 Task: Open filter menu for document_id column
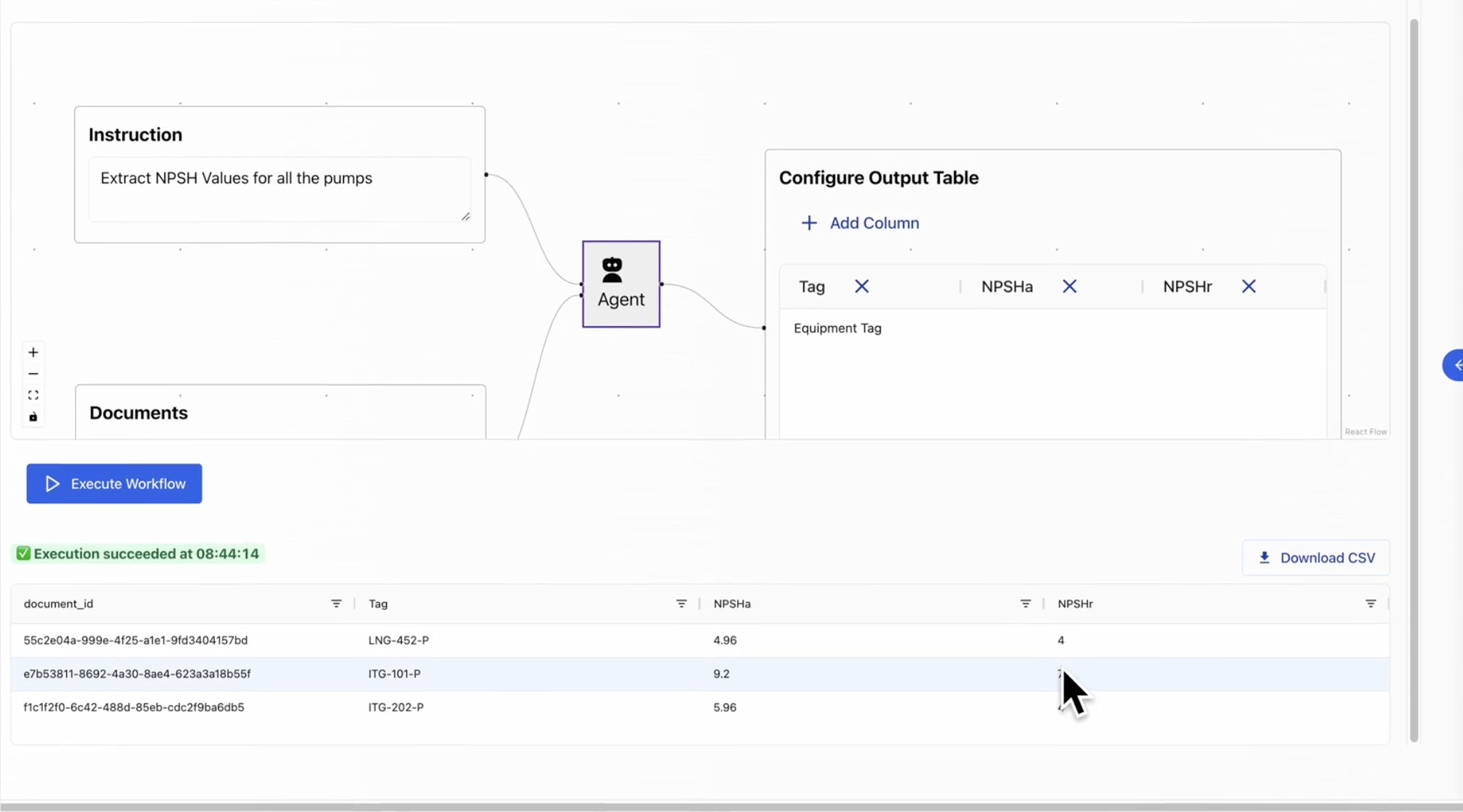pyautogui.click(x=336, y=604)
